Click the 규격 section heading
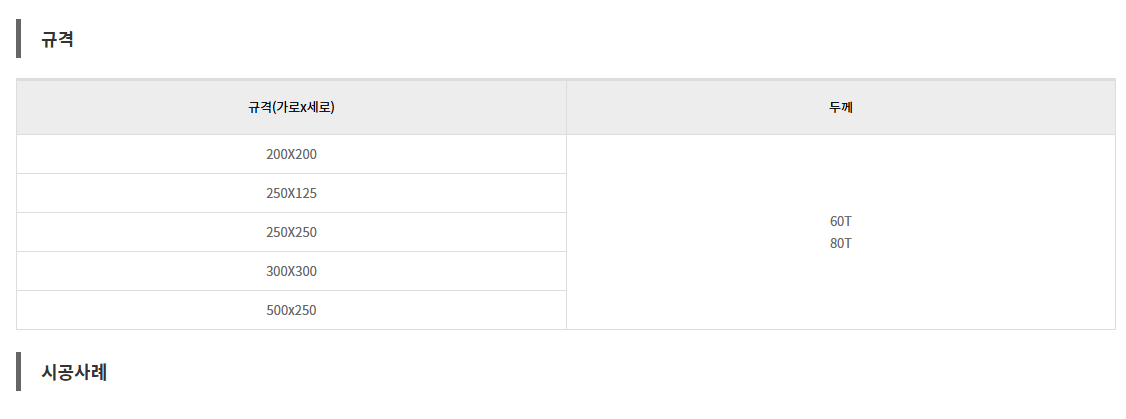1126x419 pixels. pos(57,40)
